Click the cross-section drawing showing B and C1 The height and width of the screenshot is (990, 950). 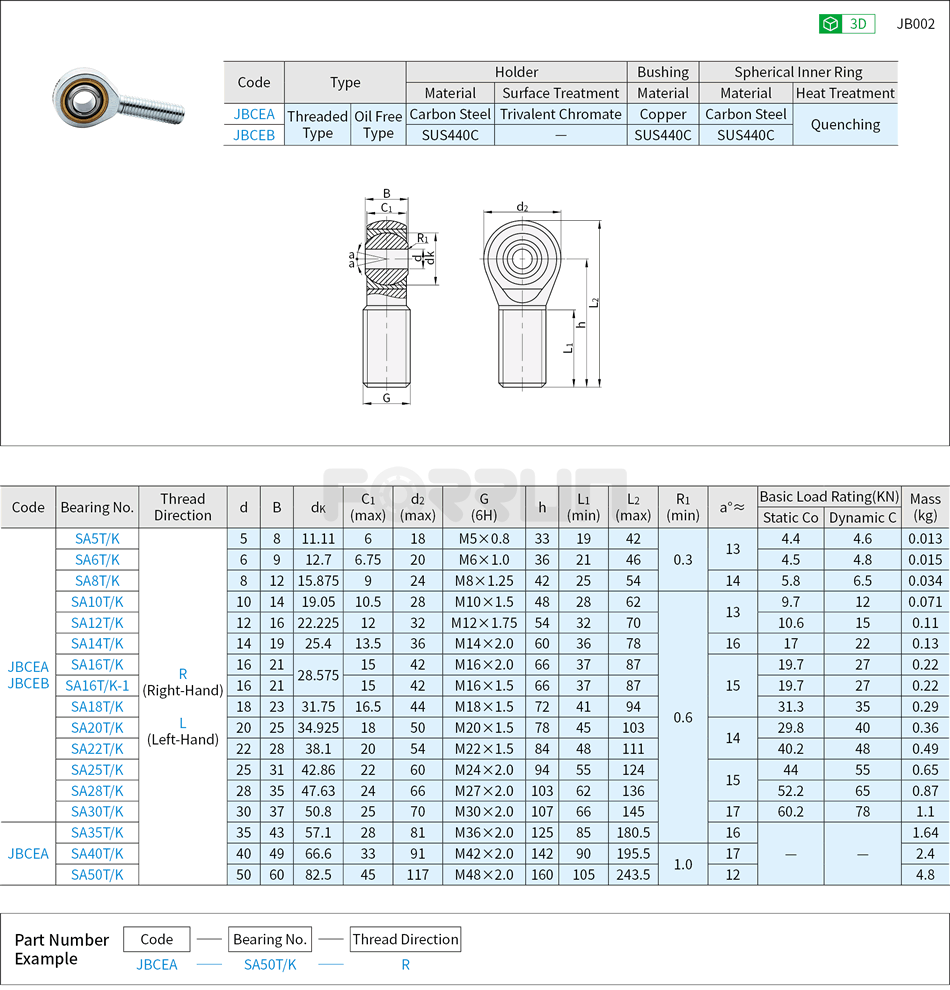(x=387, y=300)
